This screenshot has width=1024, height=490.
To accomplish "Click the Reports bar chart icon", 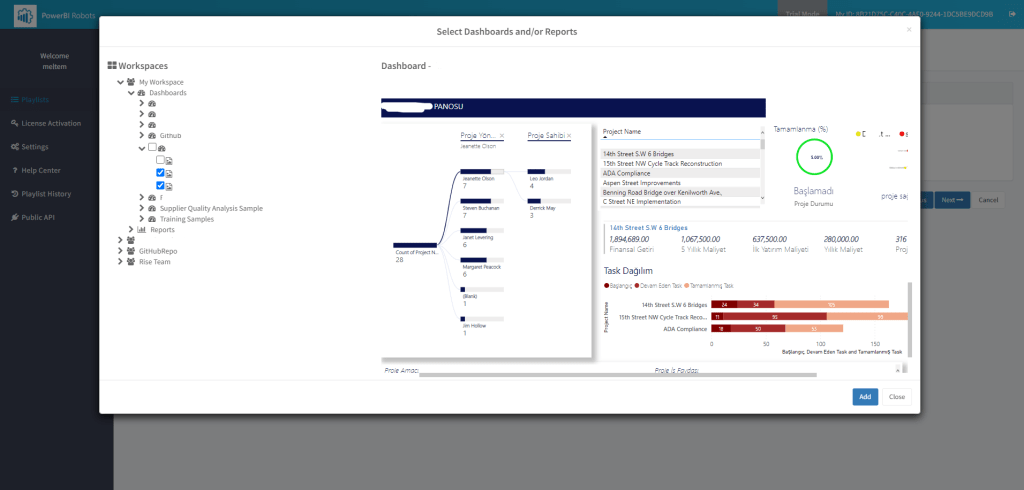I will [141, 229].
